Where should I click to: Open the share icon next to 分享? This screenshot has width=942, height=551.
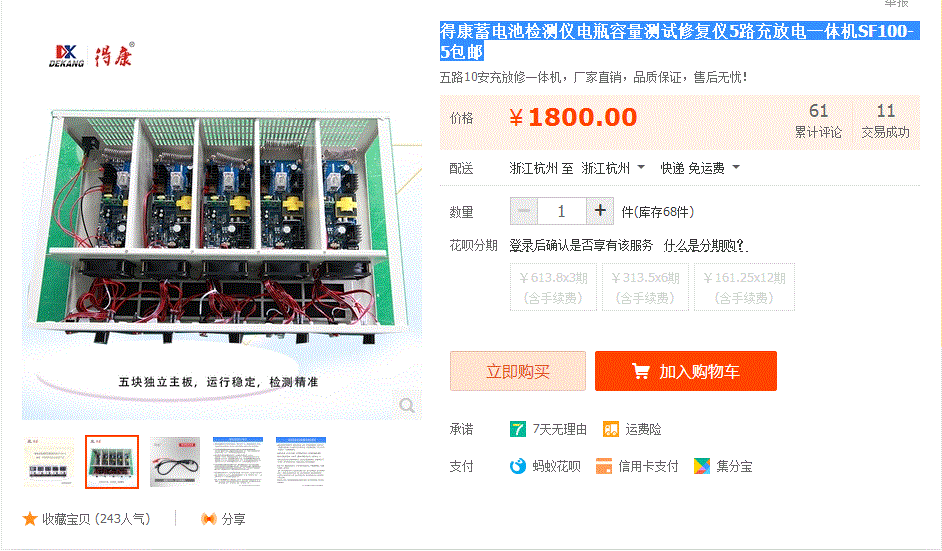[x=208, y=519]
